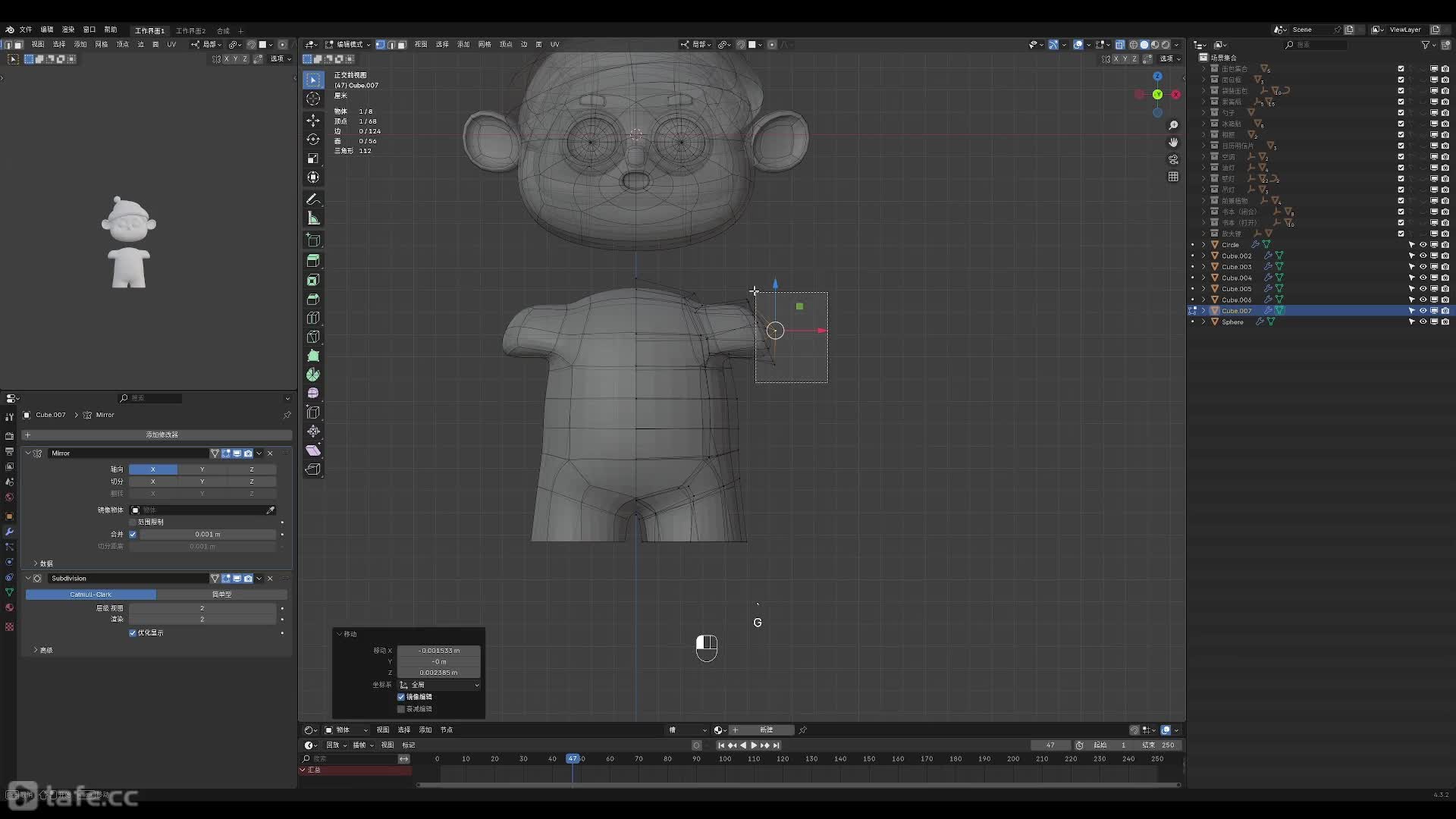This screenshot has height=819, width=1456.
Task: Select 简单型 subdivision type button
Action: point(221,595)
